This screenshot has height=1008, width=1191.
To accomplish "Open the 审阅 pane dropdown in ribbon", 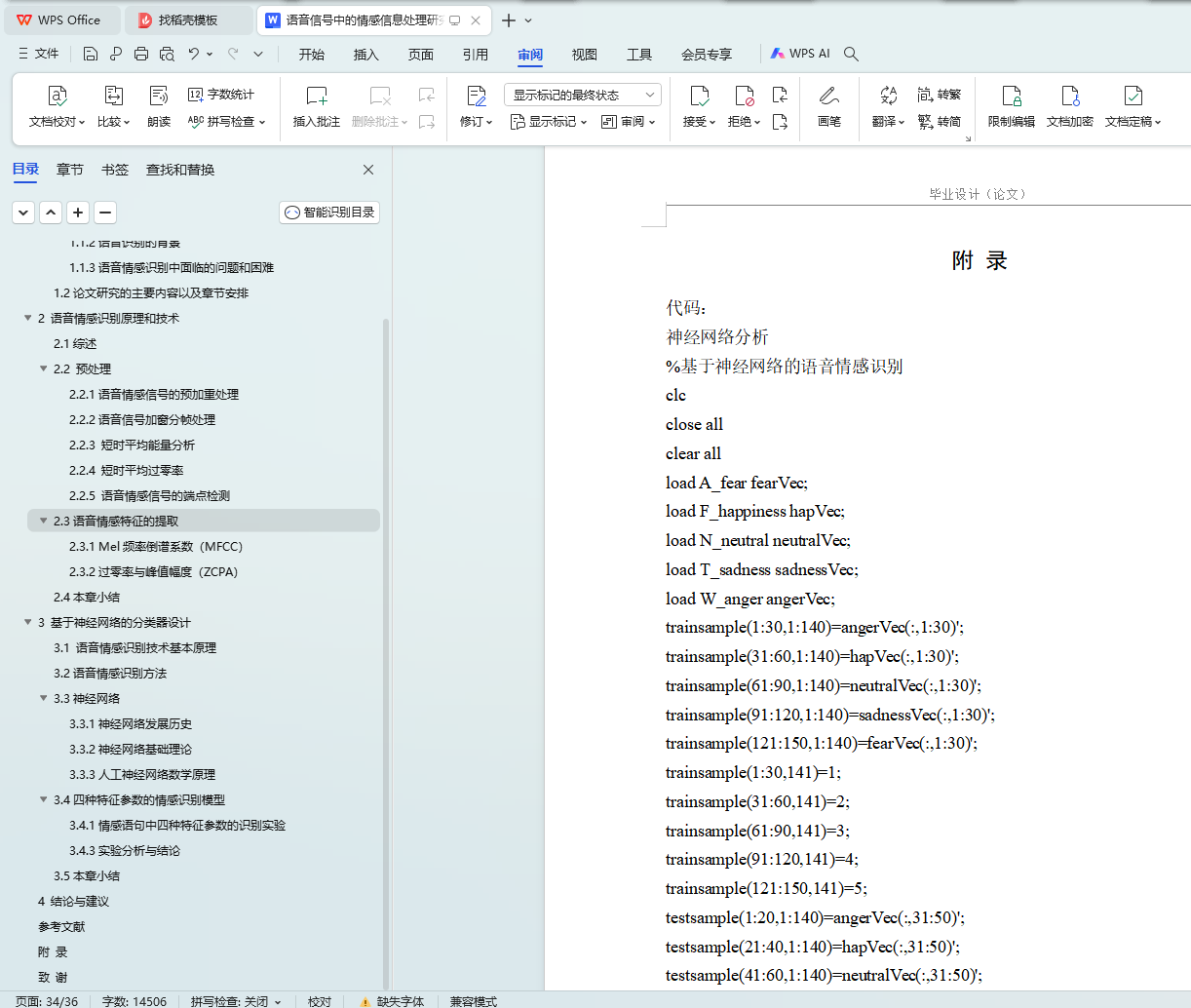I will (x=628, y=122).
